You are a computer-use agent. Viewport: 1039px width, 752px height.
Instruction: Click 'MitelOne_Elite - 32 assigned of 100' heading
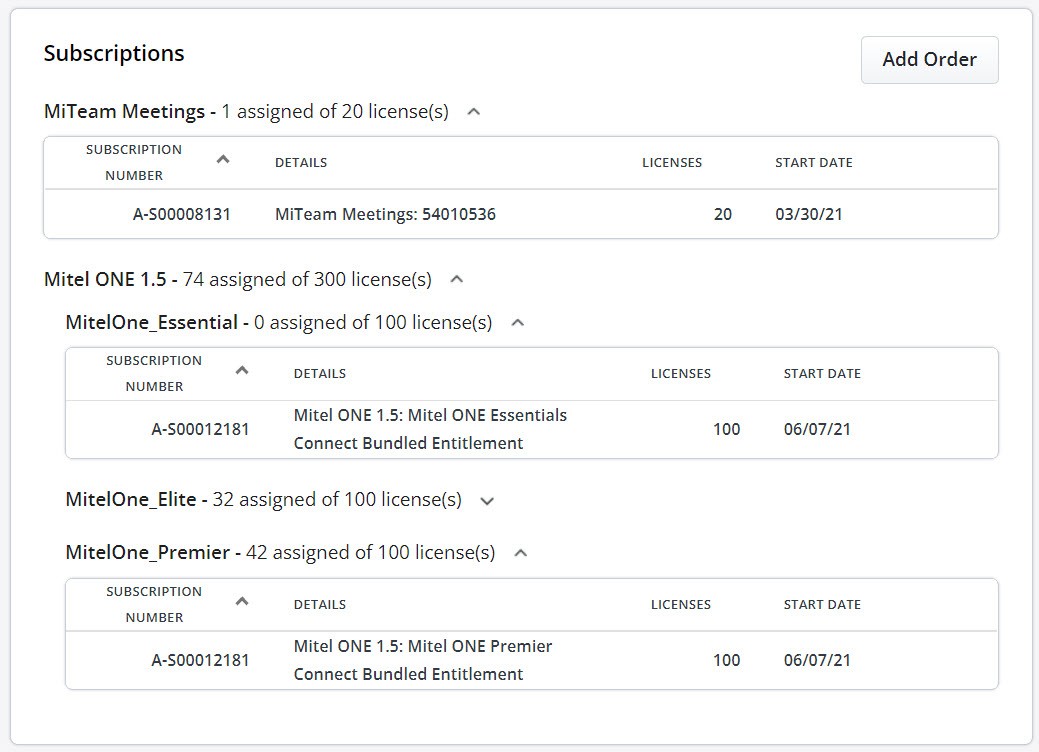[263, 500]
